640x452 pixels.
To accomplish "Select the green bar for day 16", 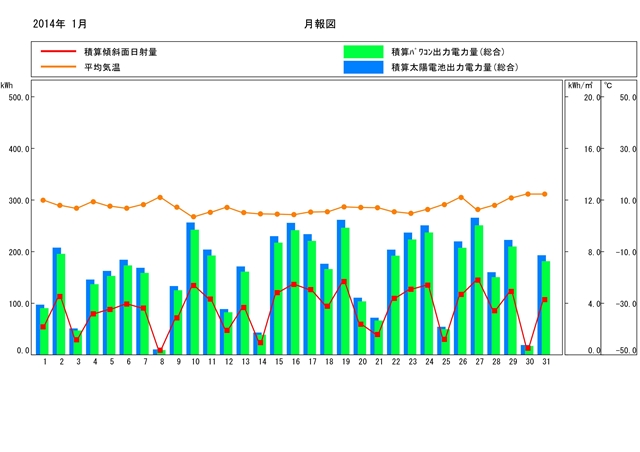I will point(296,292).
